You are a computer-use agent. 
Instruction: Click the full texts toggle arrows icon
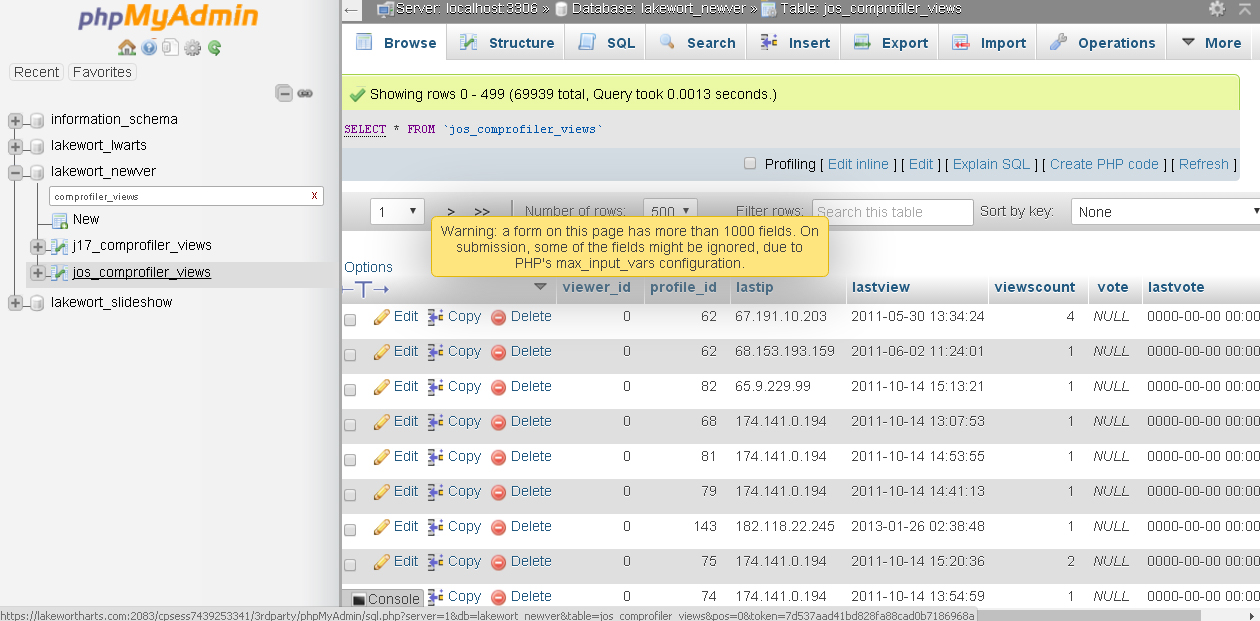click(x=366, y=289)
